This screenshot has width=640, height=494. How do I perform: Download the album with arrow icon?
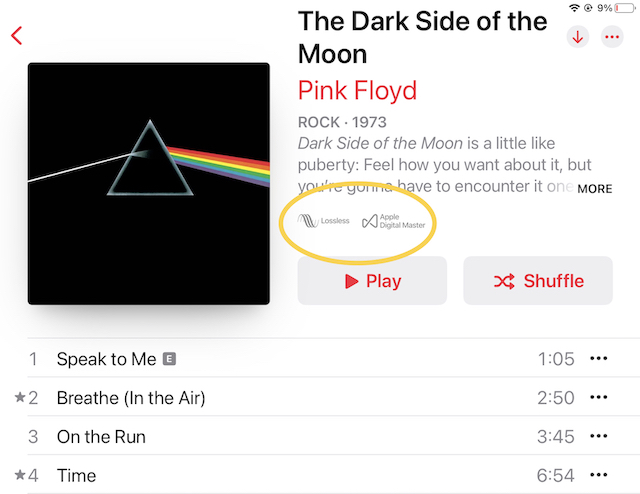coord(577,36)
